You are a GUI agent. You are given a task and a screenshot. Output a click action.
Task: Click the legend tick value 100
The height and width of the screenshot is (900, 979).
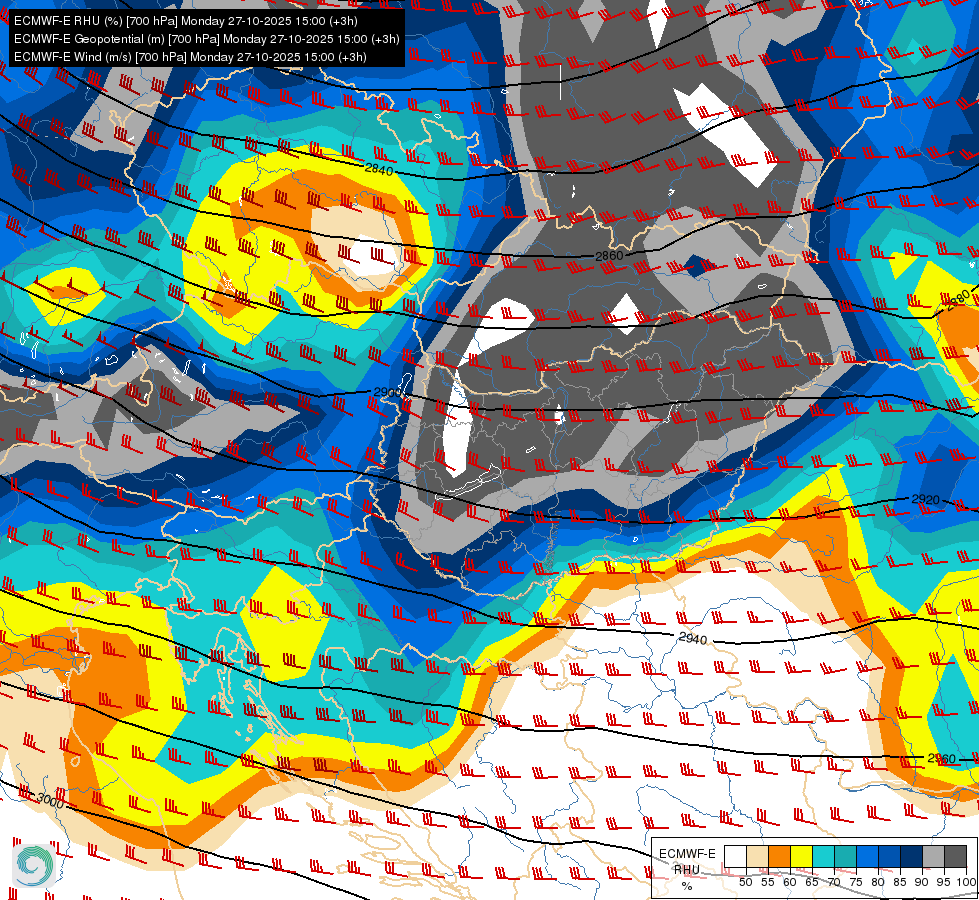tap(966, 882)
